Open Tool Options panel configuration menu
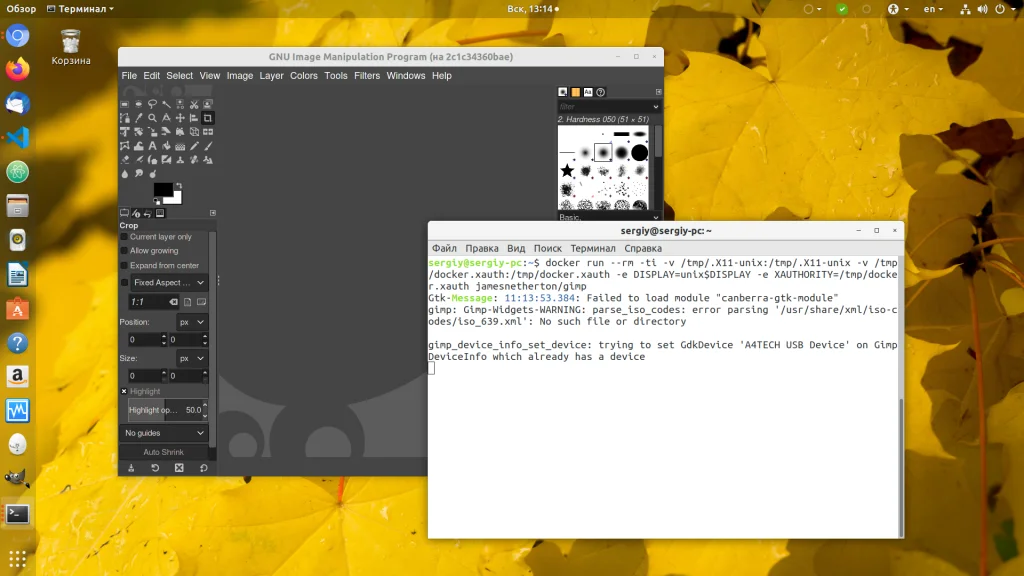The image size is (1024, 576). (213, 213)
